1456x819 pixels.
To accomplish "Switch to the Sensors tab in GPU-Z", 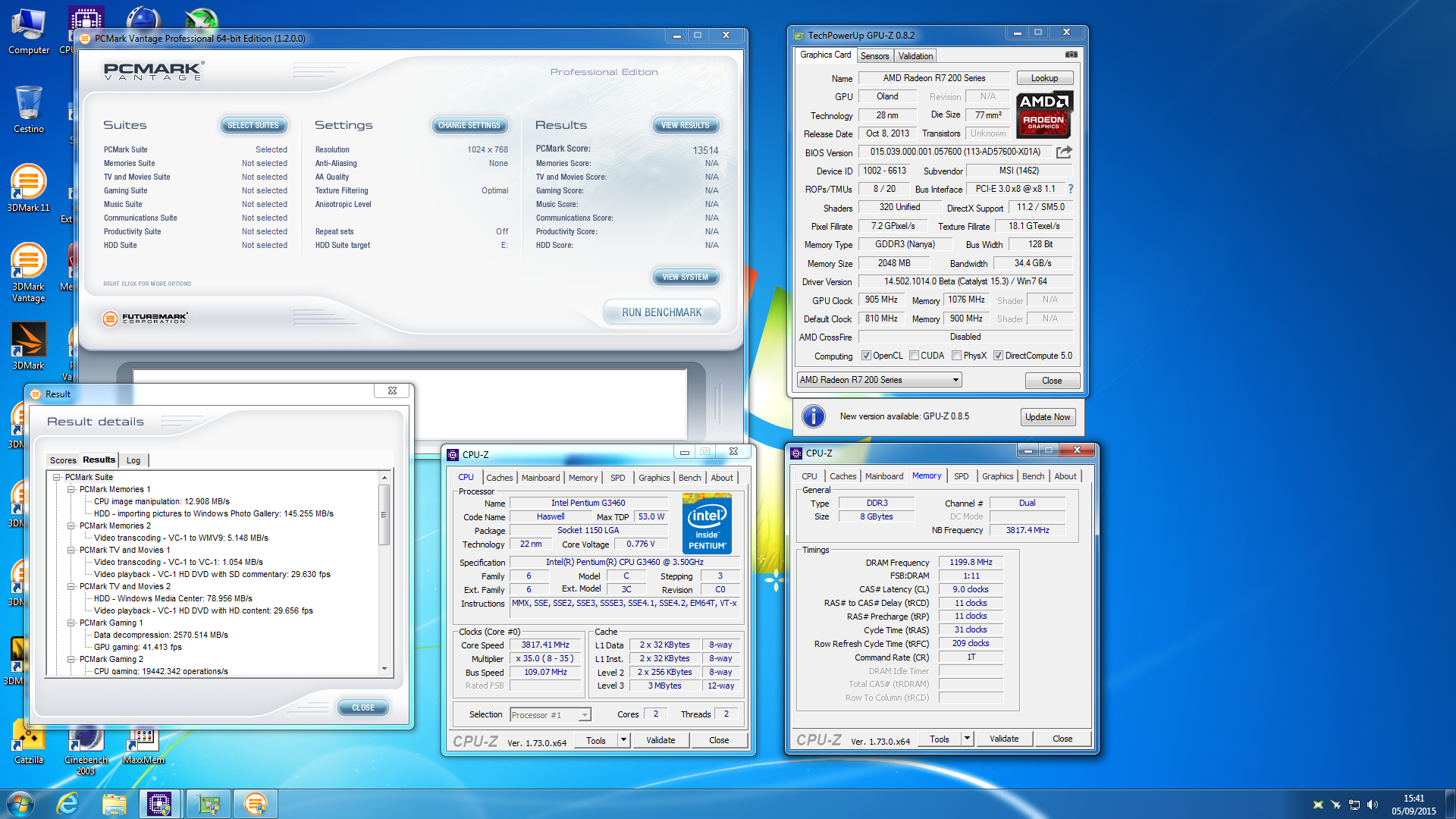I will (874, 56).
